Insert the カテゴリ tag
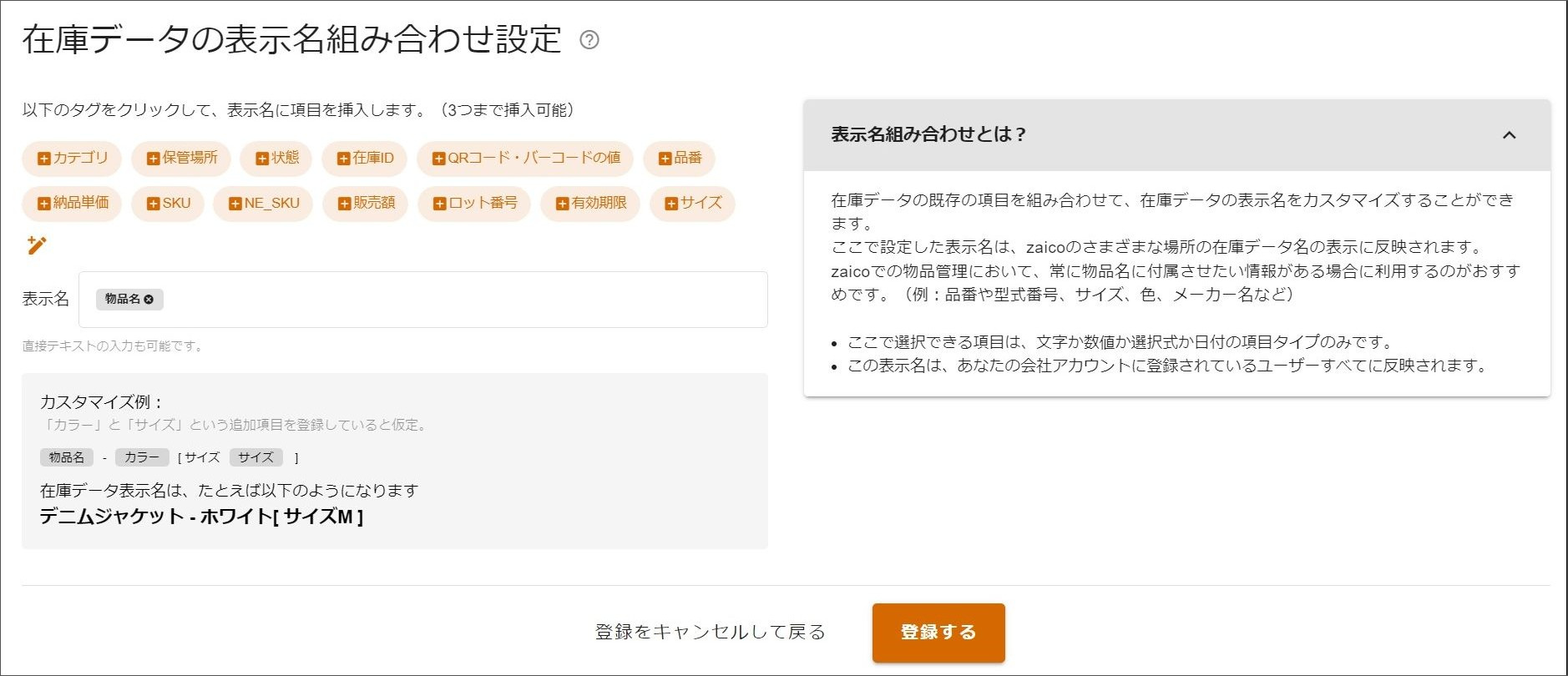 [x=72, y=158]
